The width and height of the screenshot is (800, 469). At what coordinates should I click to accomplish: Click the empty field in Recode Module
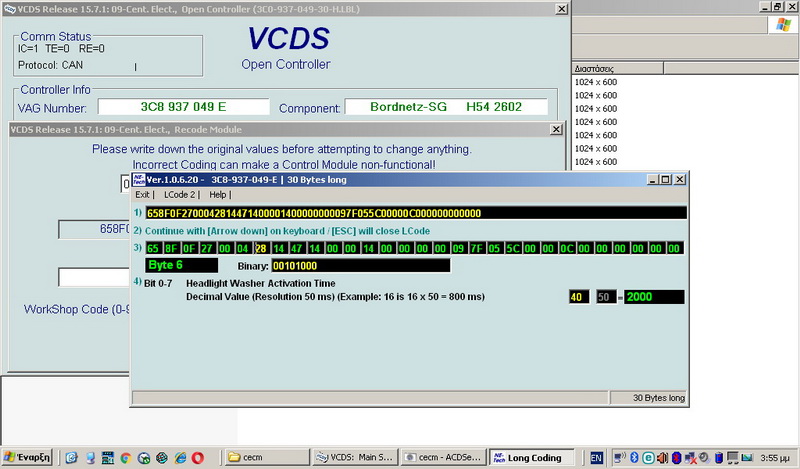pos(94,277)
